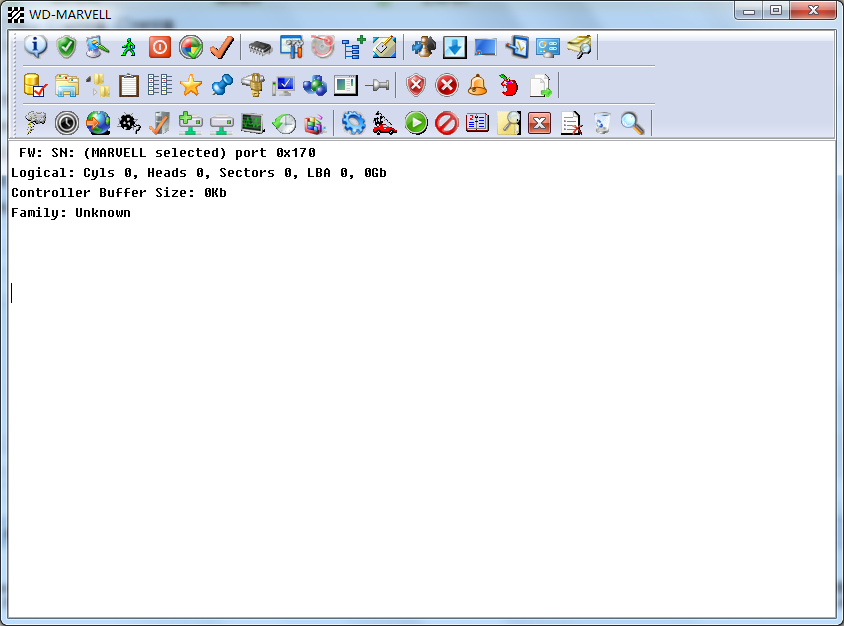
Task: Click the document with red X icon
Action: point(571,123)
